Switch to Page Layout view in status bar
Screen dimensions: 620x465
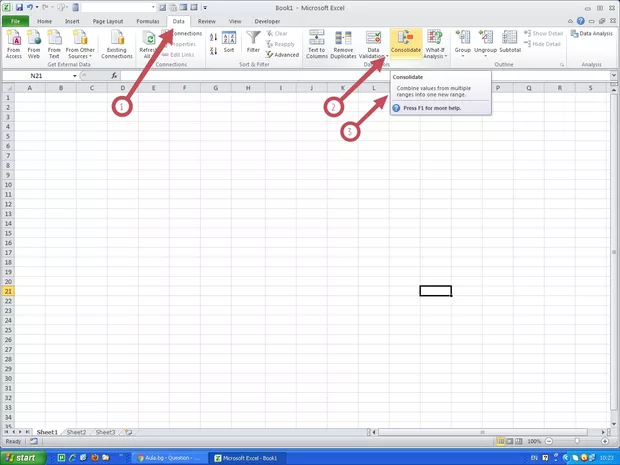pyautogui.click(x=510, y=441)
